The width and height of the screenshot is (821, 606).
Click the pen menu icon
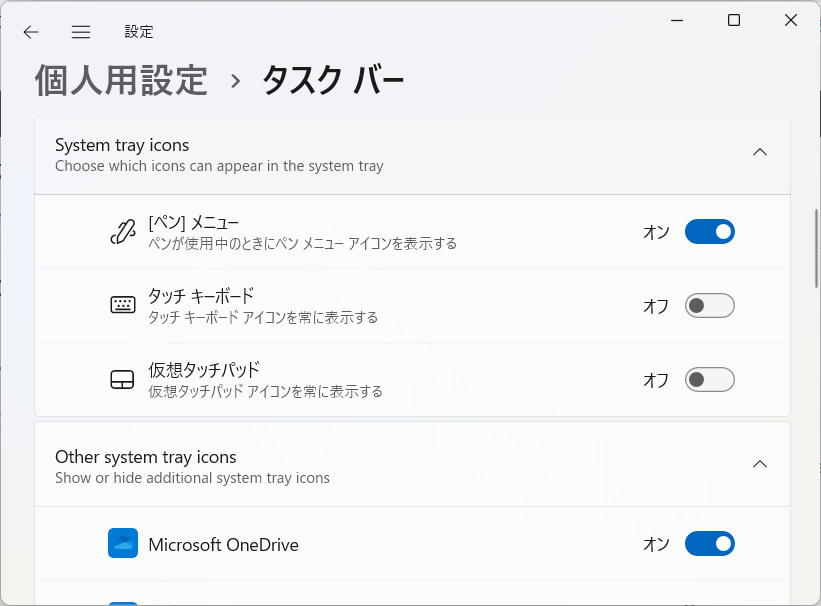pyautogui.click(x=123, y=232)
